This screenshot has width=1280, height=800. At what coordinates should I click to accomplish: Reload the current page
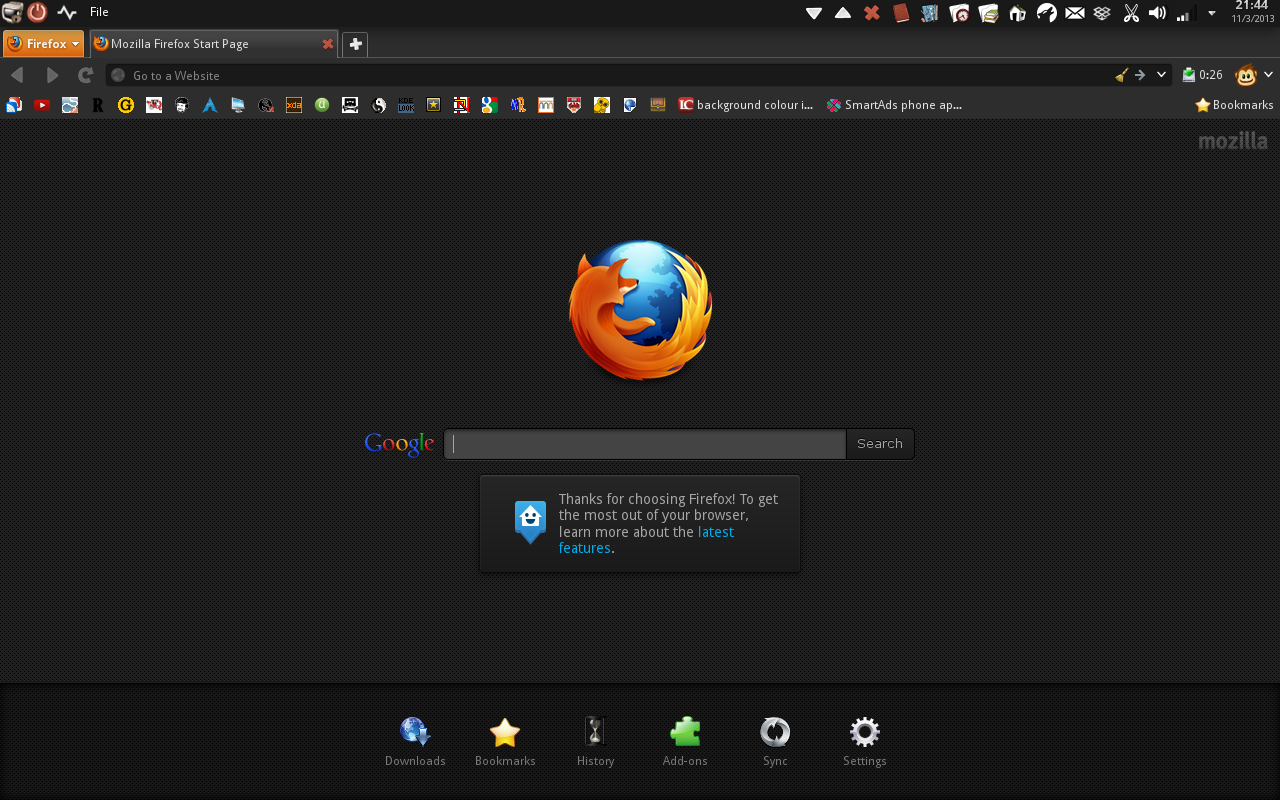[x=86, y=75]
